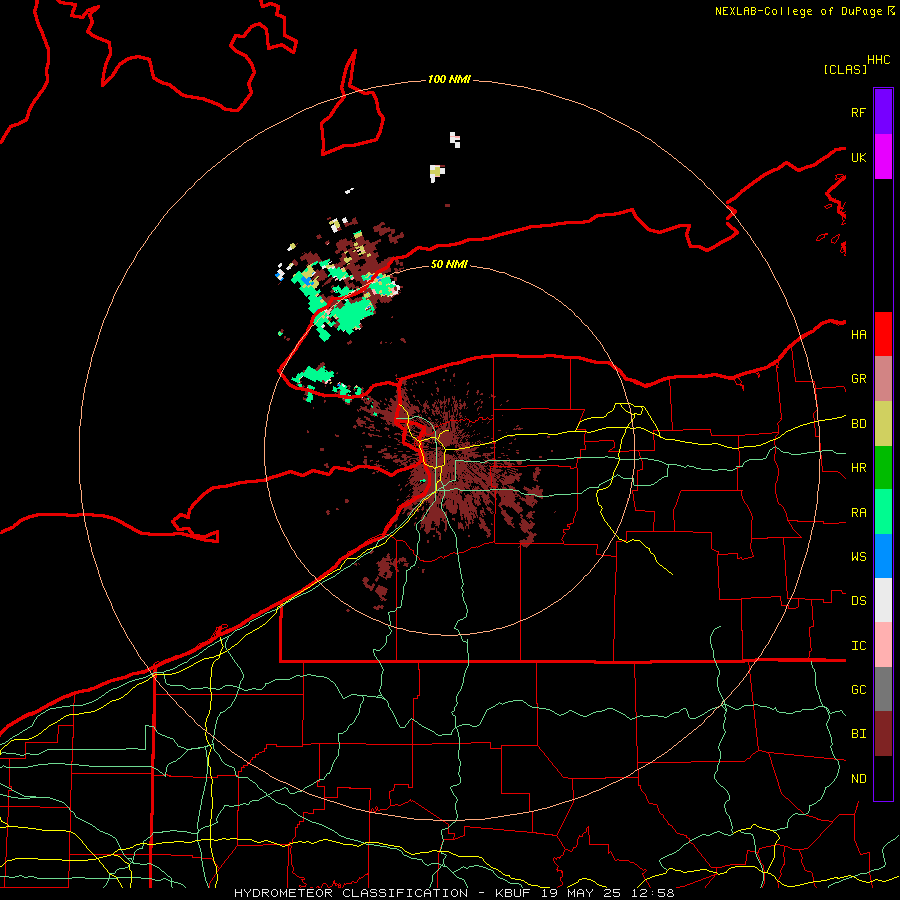Screen dimensions: 900x900
Task: Click the RF legend label
Action: (859, 112)
